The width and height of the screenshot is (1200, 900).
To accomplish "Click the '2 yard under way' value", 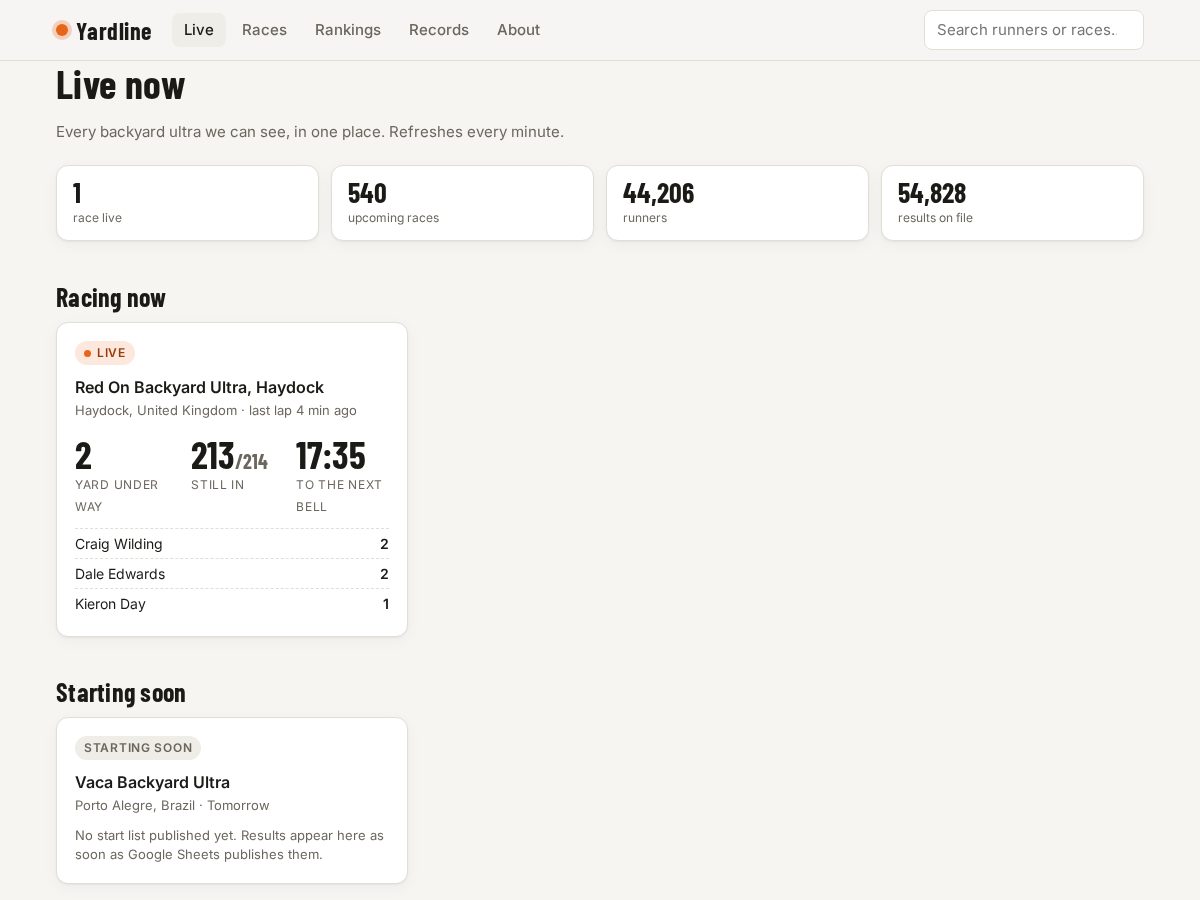I will point(83,456).
